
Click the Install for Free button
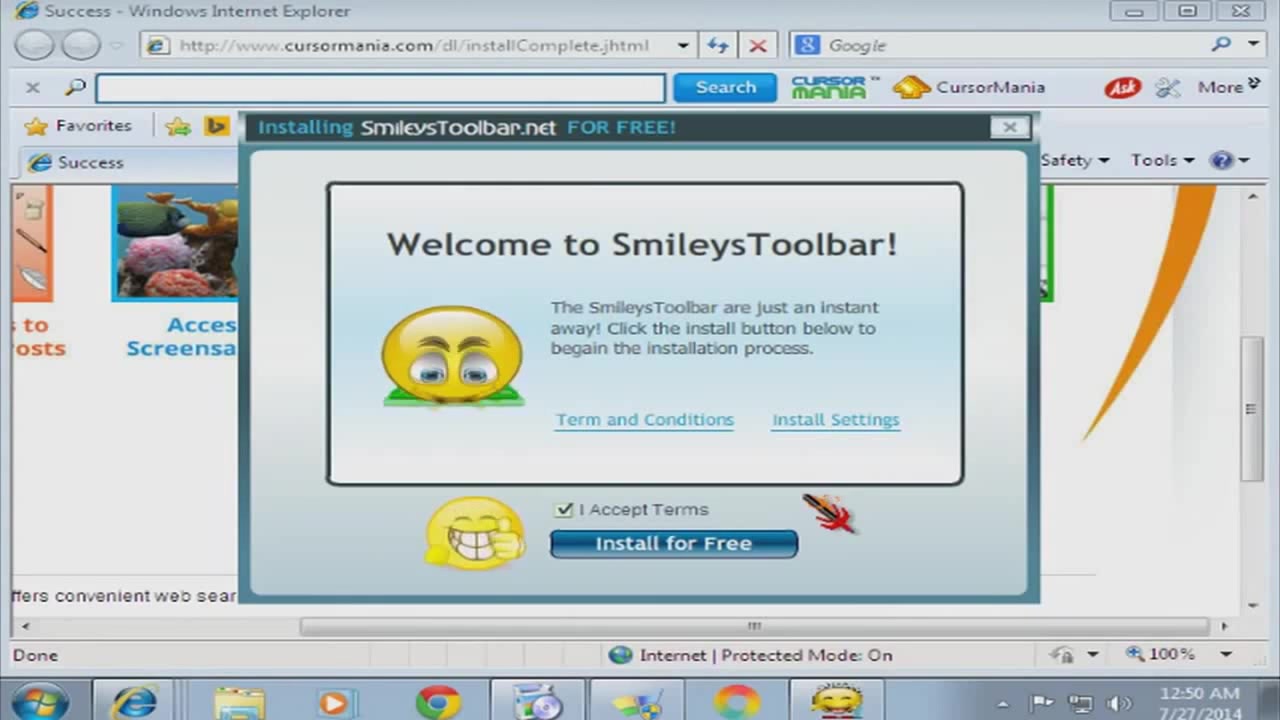tap(673, 543)
